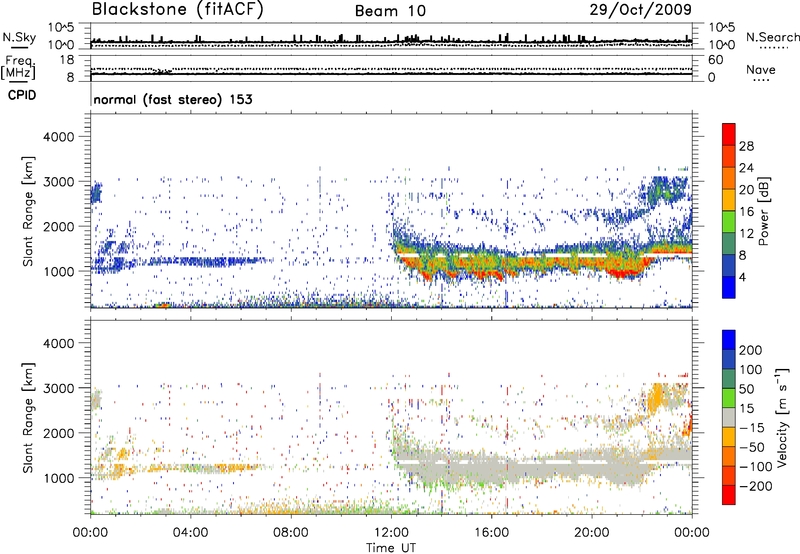The height and width of the screenshot is (554, 800).
Task: Click the 12:00 time tick label
Action: pos(391,533)
